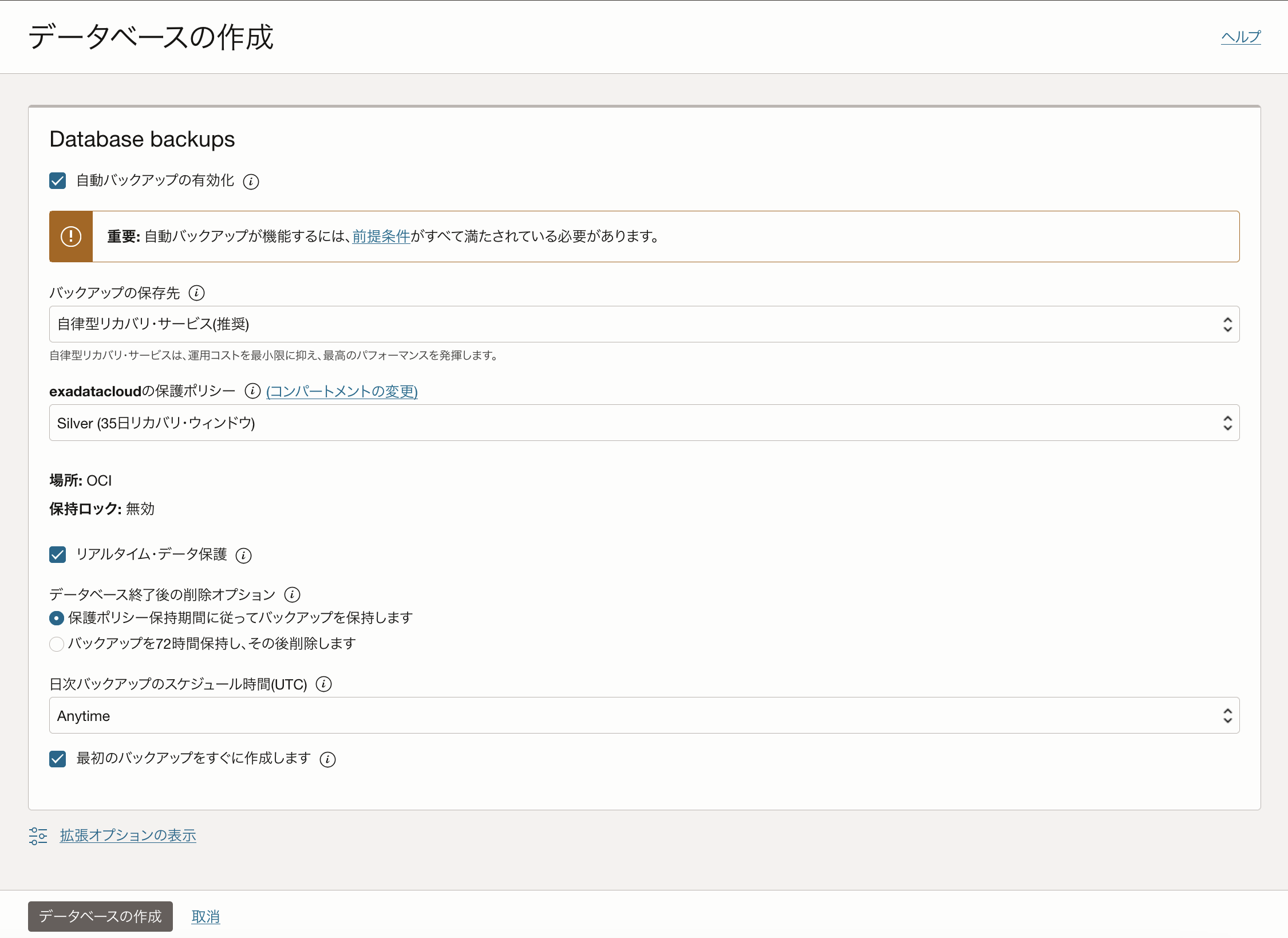Toggle リアルタイム・データ保護 checkbox

(57, 555)
